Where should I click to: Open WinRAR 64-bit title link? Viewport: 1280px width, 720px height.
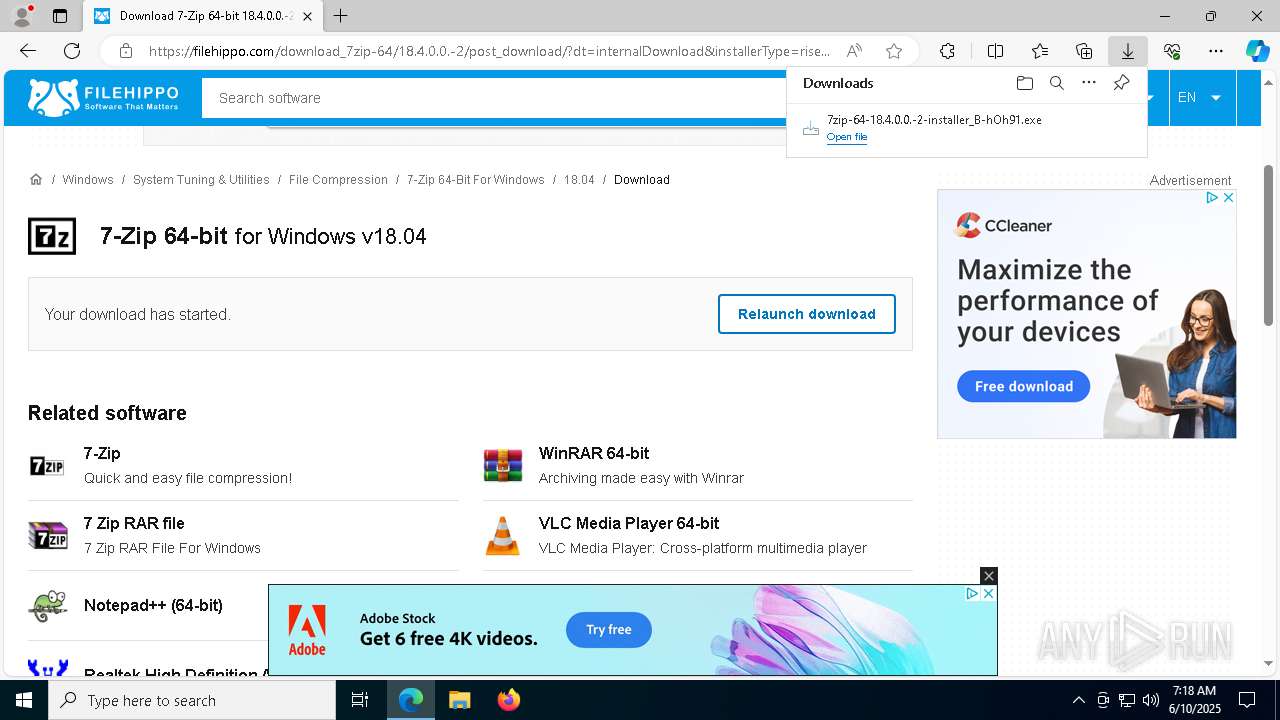point(594,453)
